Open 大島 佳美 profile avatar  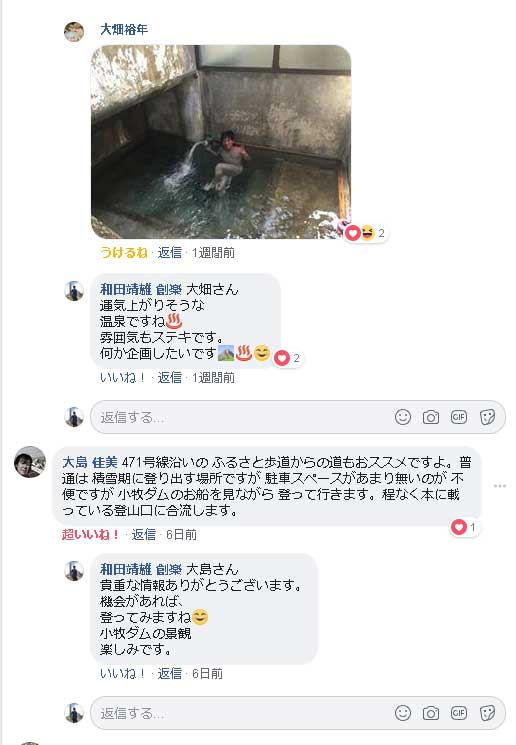(30, 462)
